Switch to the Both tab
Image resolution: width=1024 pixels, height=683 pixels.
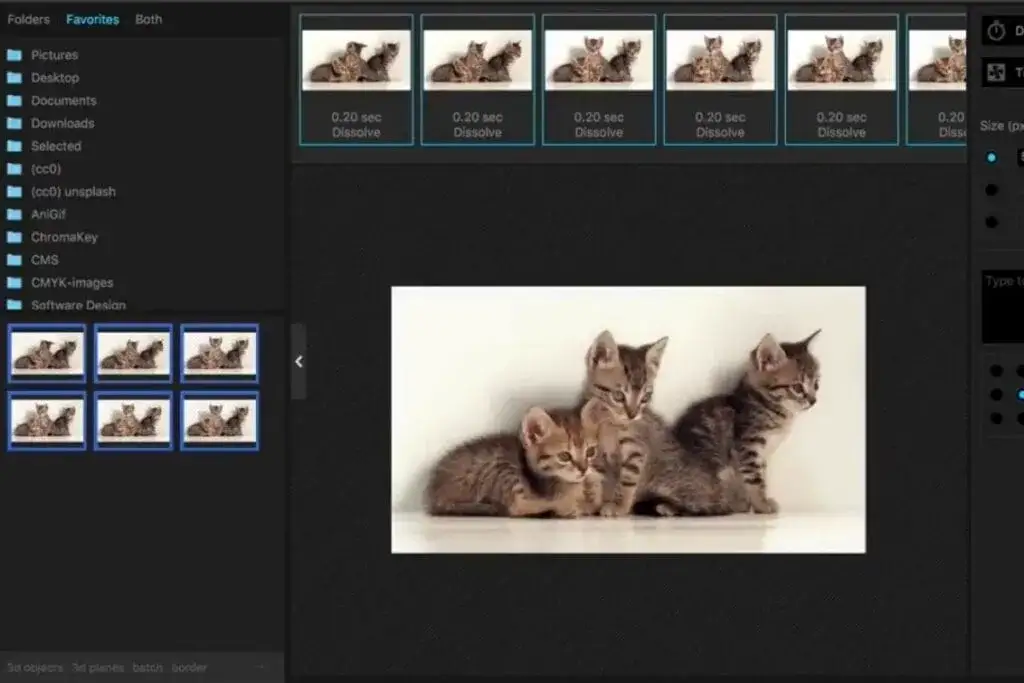tap(148, 19)
